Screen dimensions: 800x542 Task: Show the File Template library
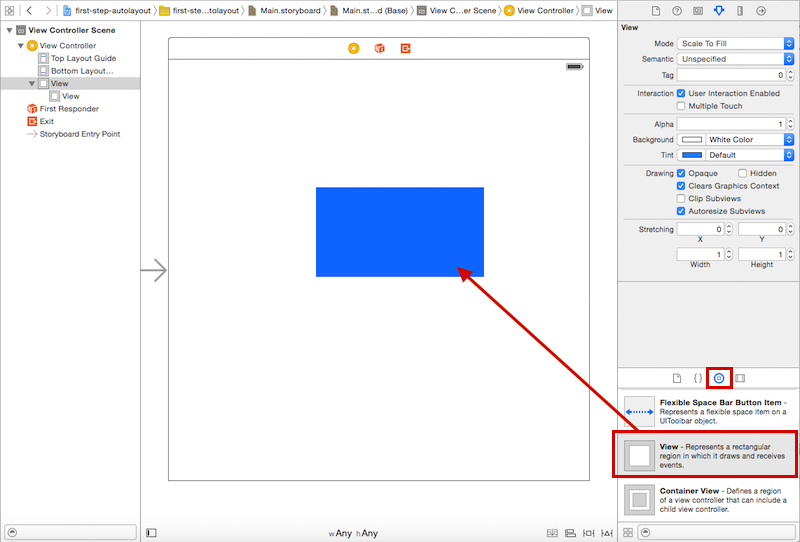[677, 378]
